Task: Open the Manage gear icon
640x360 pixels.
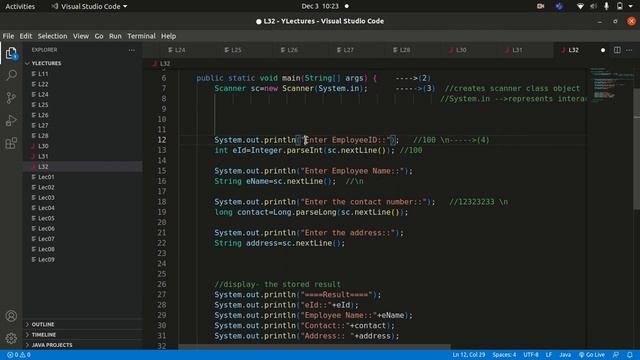Action: coord(11,338)
